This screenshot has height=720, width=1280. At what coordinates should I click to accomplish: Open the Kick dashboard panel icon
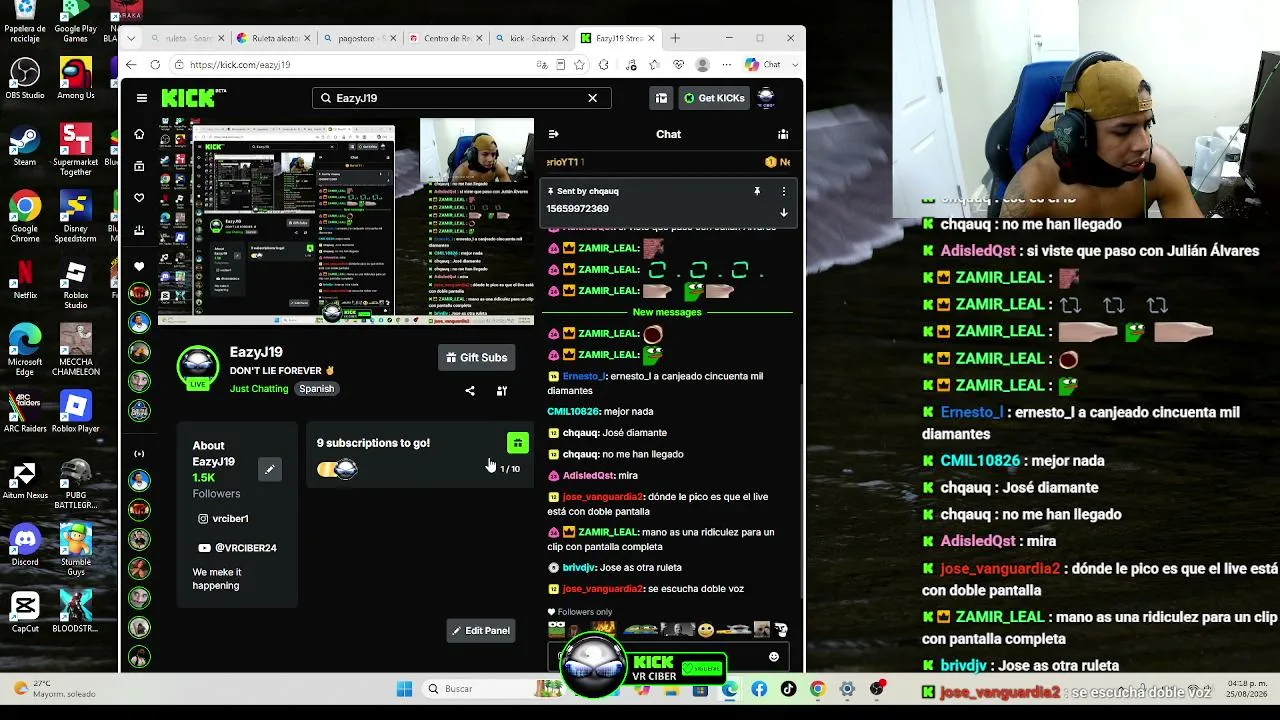pos(661,98)
